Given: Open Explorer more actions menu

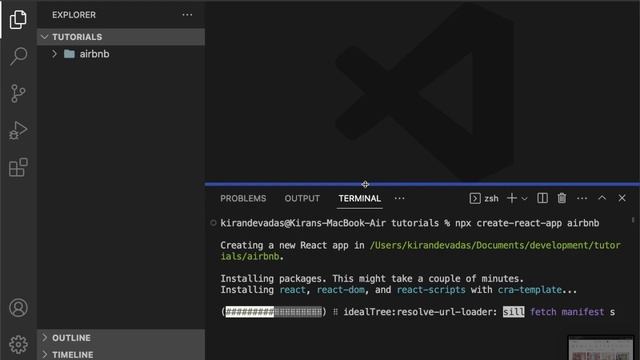Looking at the screenshot, I should click(x=187, y=15).
